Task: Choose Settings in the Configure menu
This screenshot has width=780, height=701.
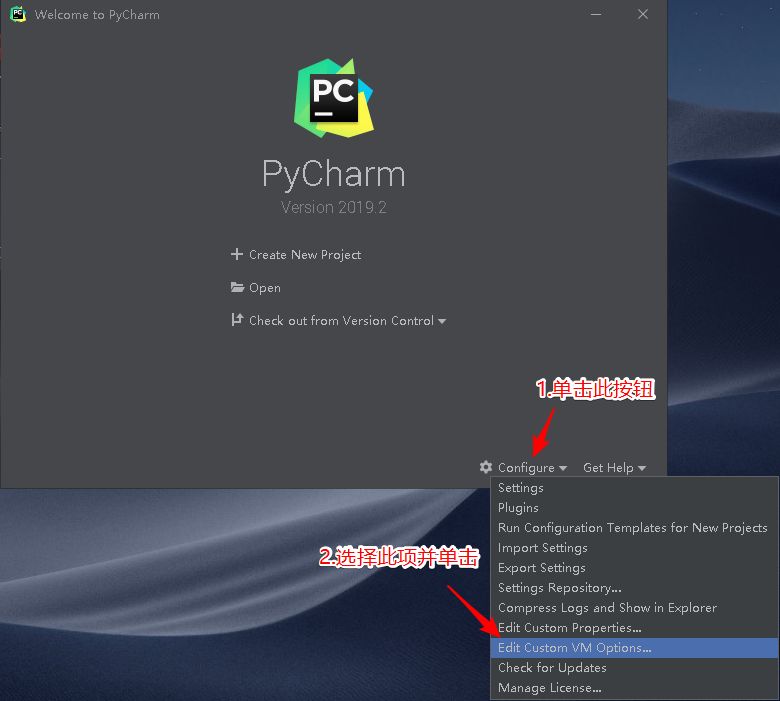Action: [x=634, y=488]
